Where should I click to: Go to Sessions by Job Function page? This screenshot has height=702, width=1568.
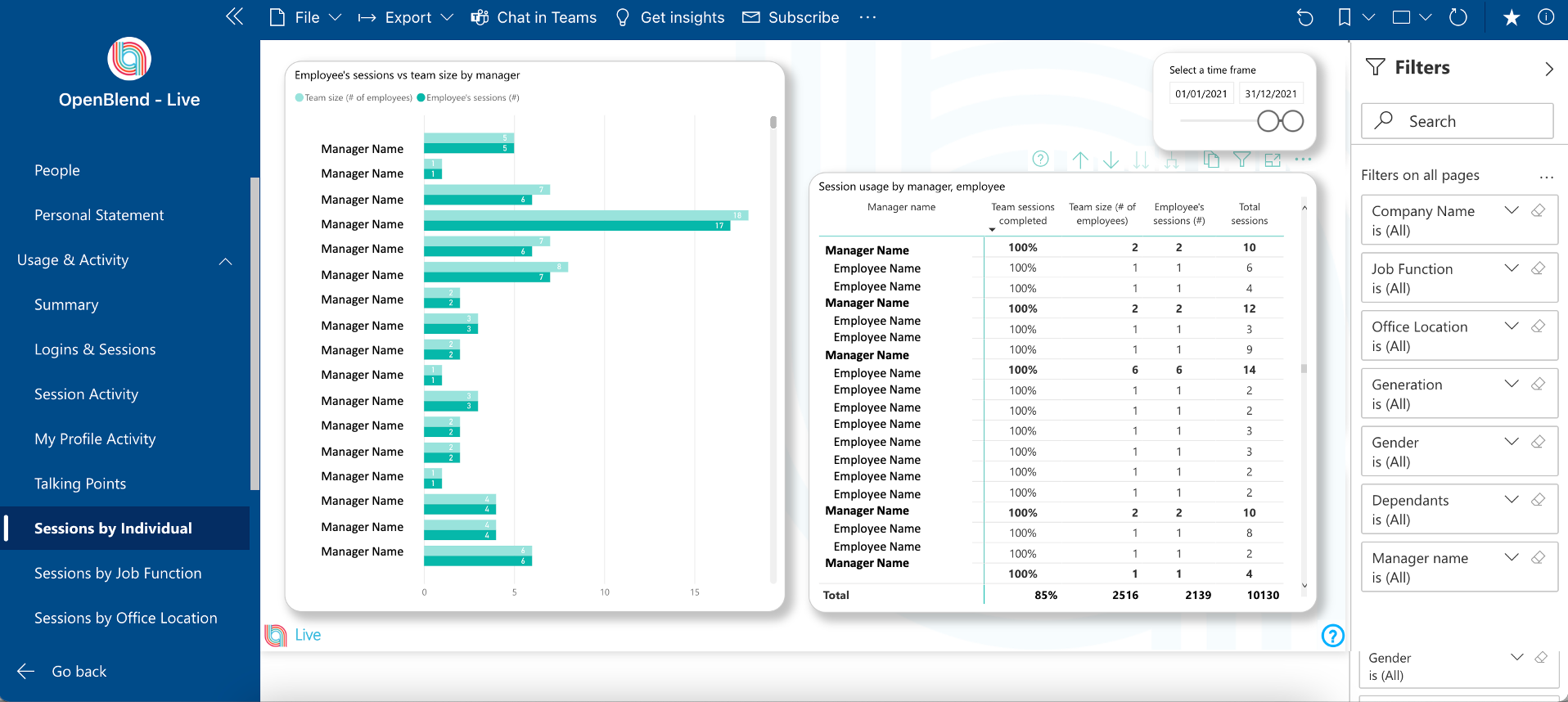tap(118, 574)
